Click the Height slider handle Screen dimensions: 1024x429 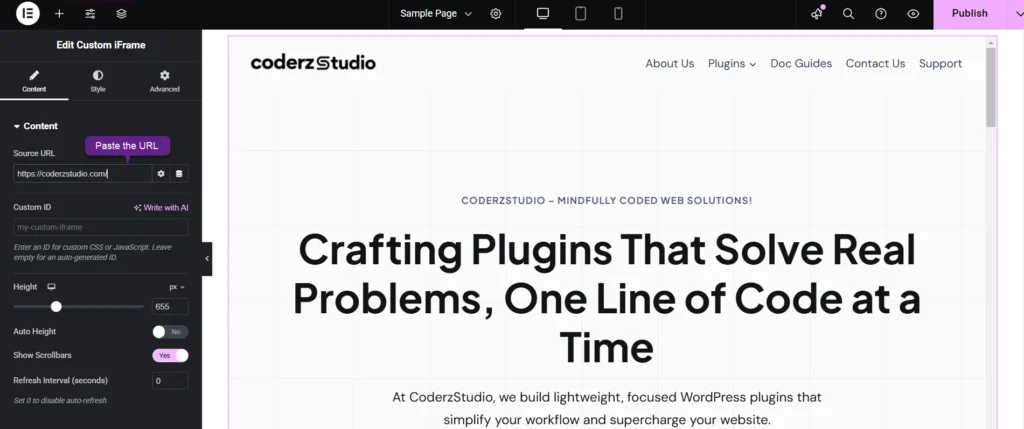point(56,306)
